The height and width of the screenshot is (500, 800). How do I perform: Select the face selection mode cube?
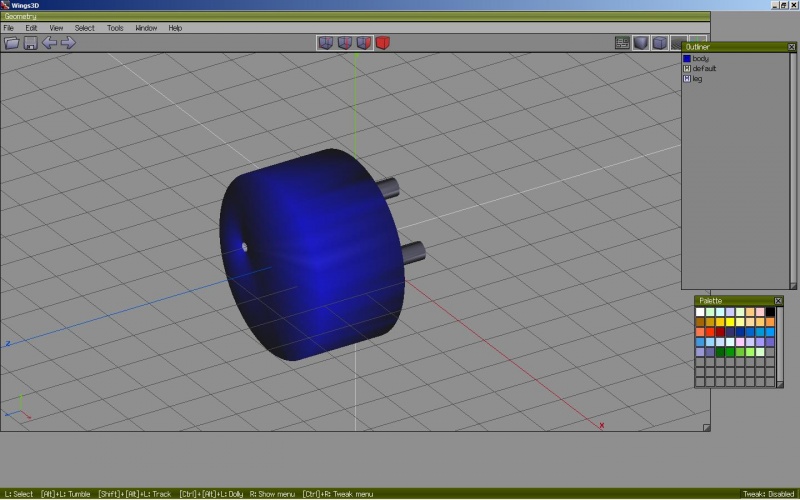point(363,43)
